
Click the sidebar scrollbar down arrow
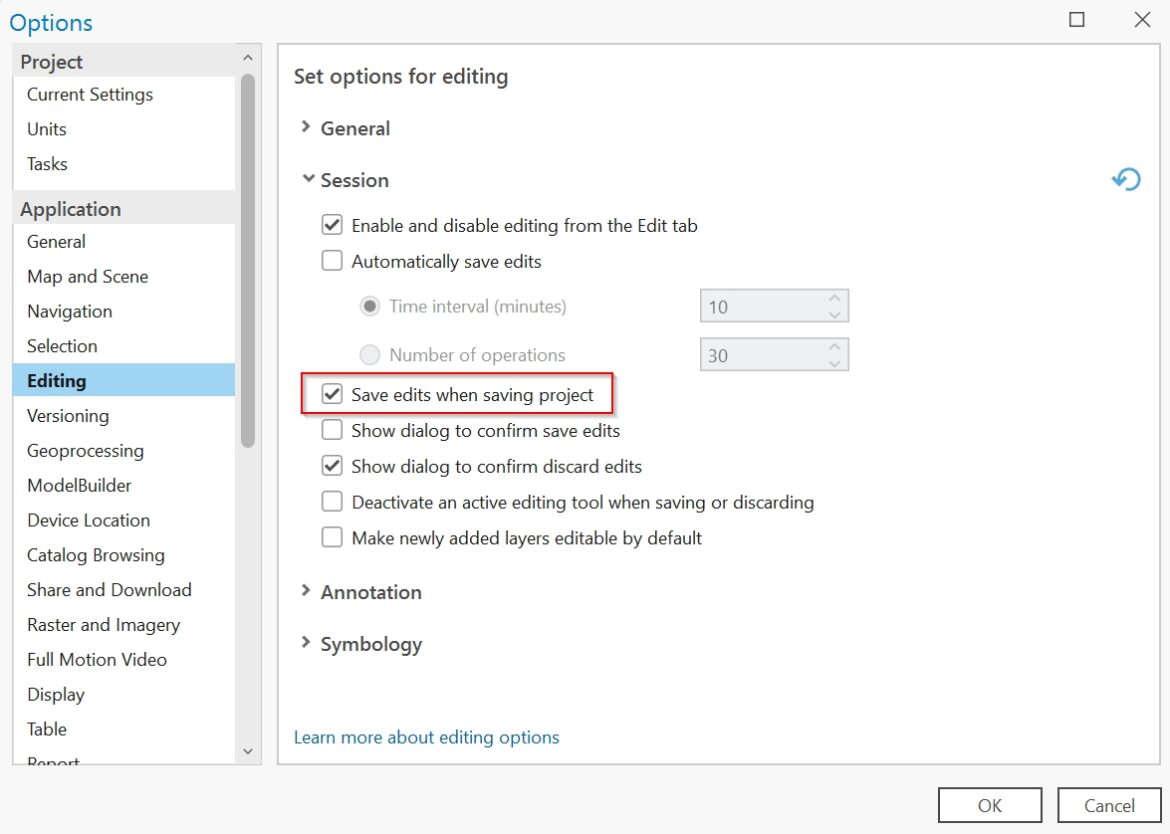(247, 751)
